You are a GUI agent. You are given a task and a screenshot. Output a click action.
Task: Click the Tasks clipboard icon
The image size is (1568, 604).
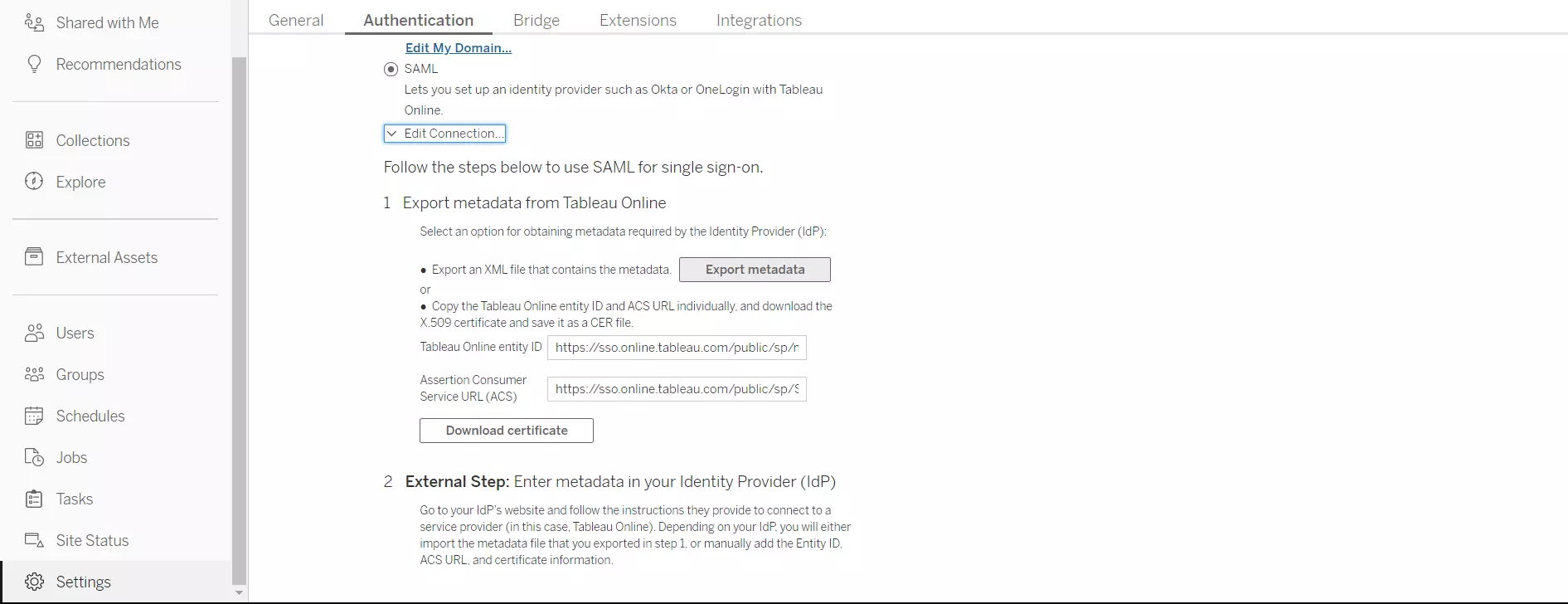[x=34, y=499]
